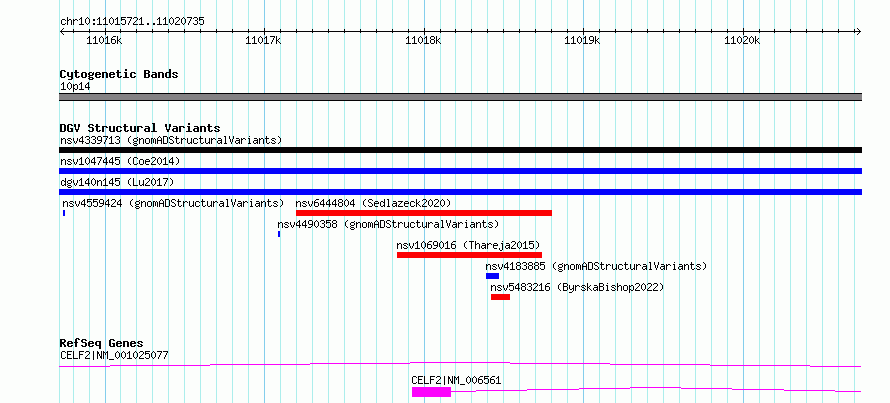Select the nsv1047445 (Coe2014) blue bar
Image resolution: width=890 pixels, height=403 pixels.
pyautogui.click(x=460, y=171)
